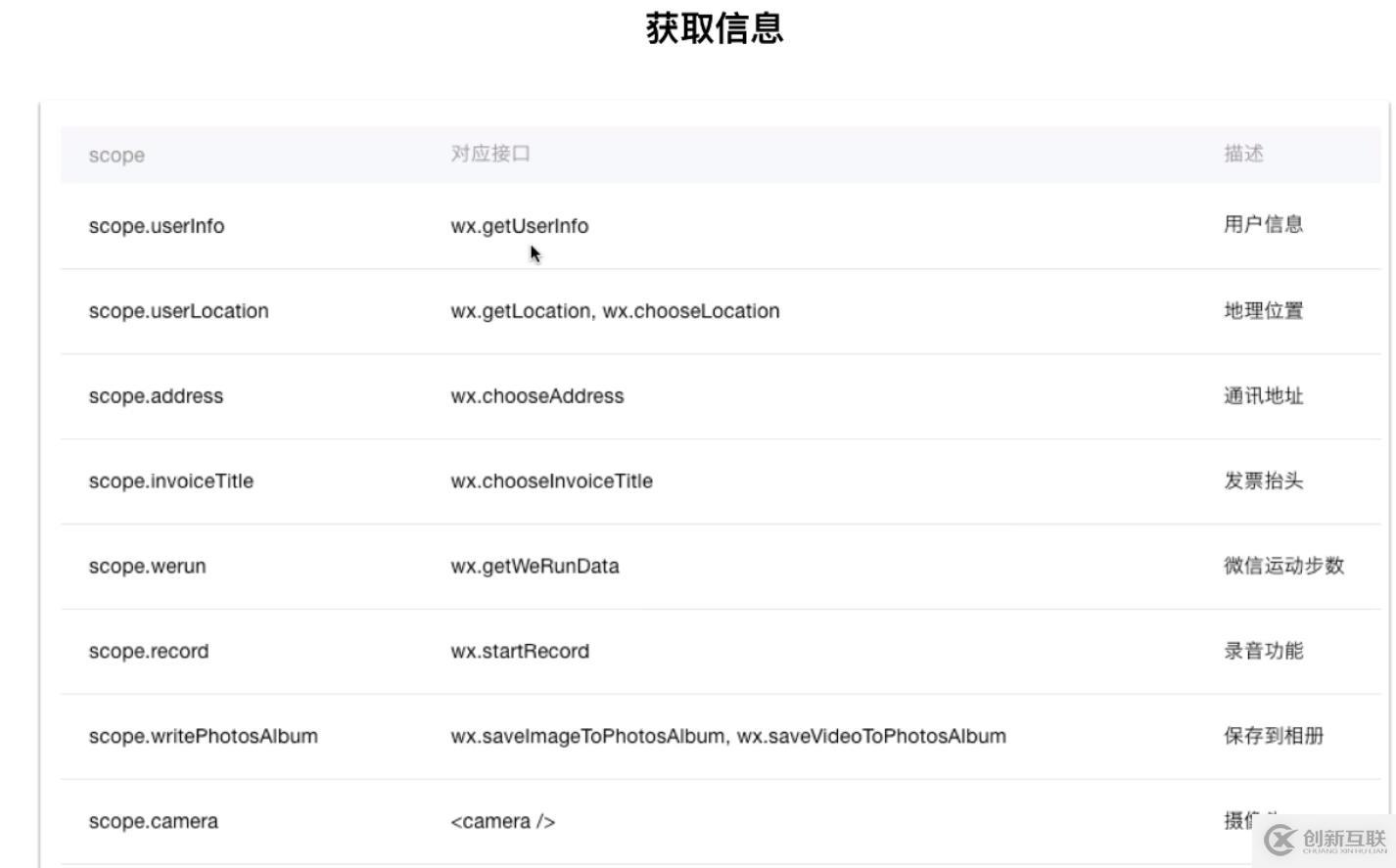Click the 通讯地址 description cell

pos(1263,395)
